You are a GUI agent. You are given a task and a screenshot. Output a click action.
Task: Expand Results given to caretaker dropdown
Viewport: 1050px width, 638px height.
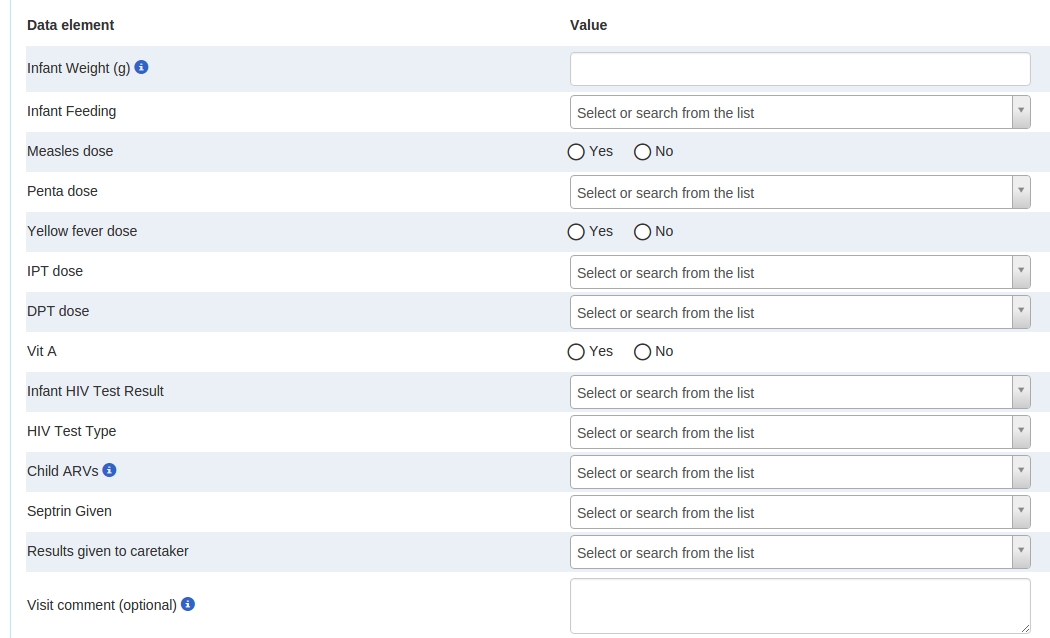coord(800,552)
